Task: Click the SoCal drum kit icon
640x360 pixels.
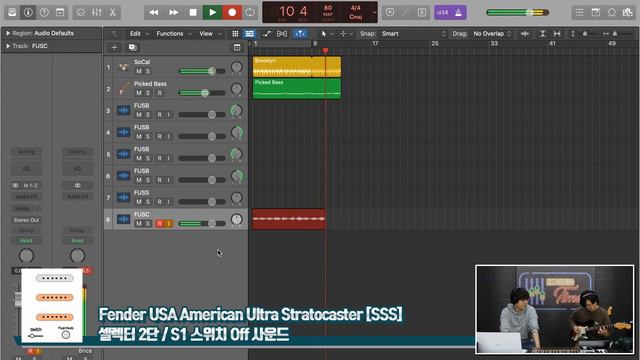Action: 123,67
